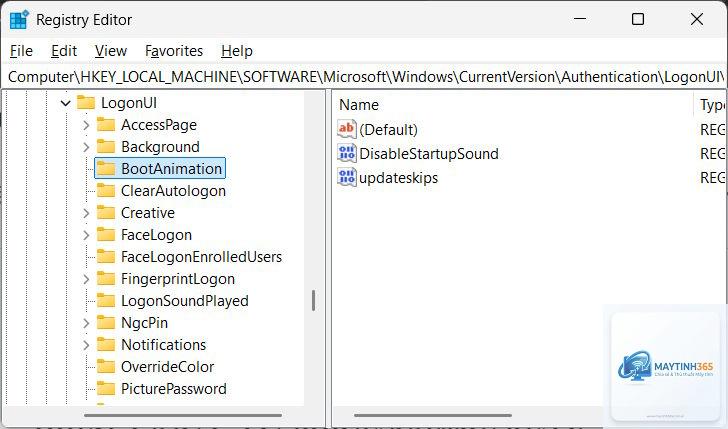The image size is (728, 429).
Task: Click the DisableStartupSound binary value icon
Action: point(347,153)
